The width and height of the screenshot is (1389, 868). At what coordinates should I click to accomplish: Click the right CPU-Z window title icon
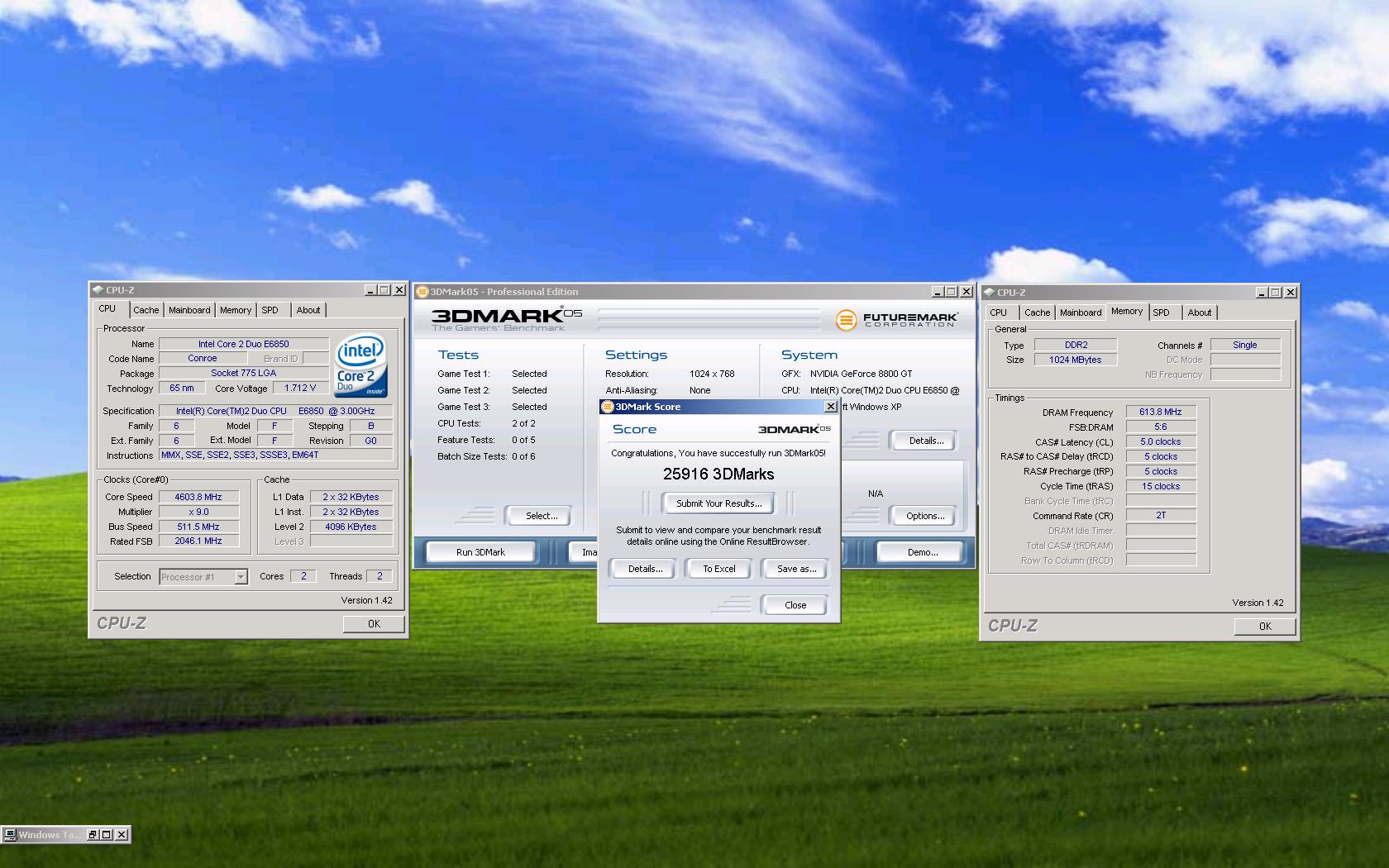989,293
